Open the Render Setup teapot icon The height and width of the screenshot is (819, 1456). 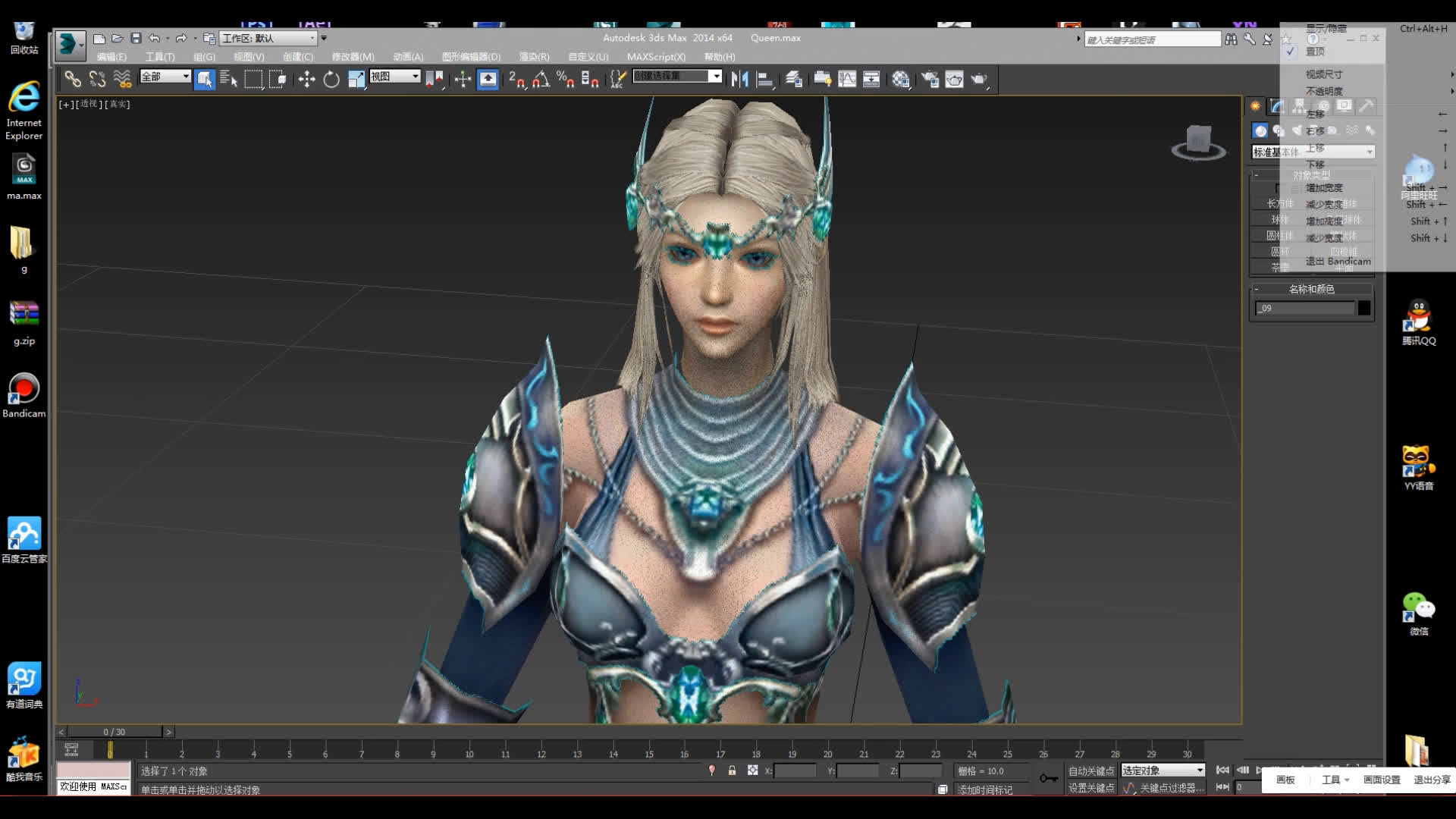click(x=930, y=79)
